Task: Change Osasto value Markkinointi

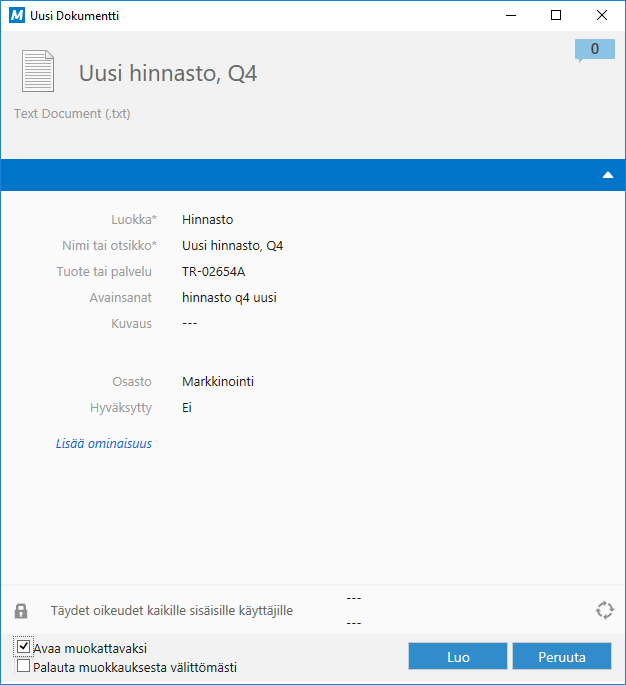Action: tap(218, 381)
